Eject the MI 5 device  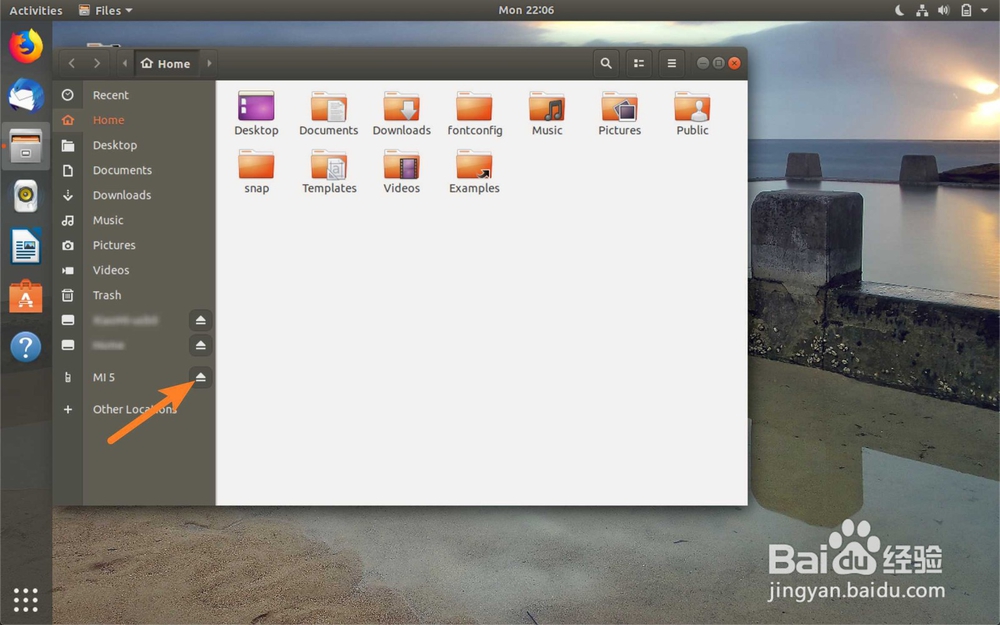point(200,377)
